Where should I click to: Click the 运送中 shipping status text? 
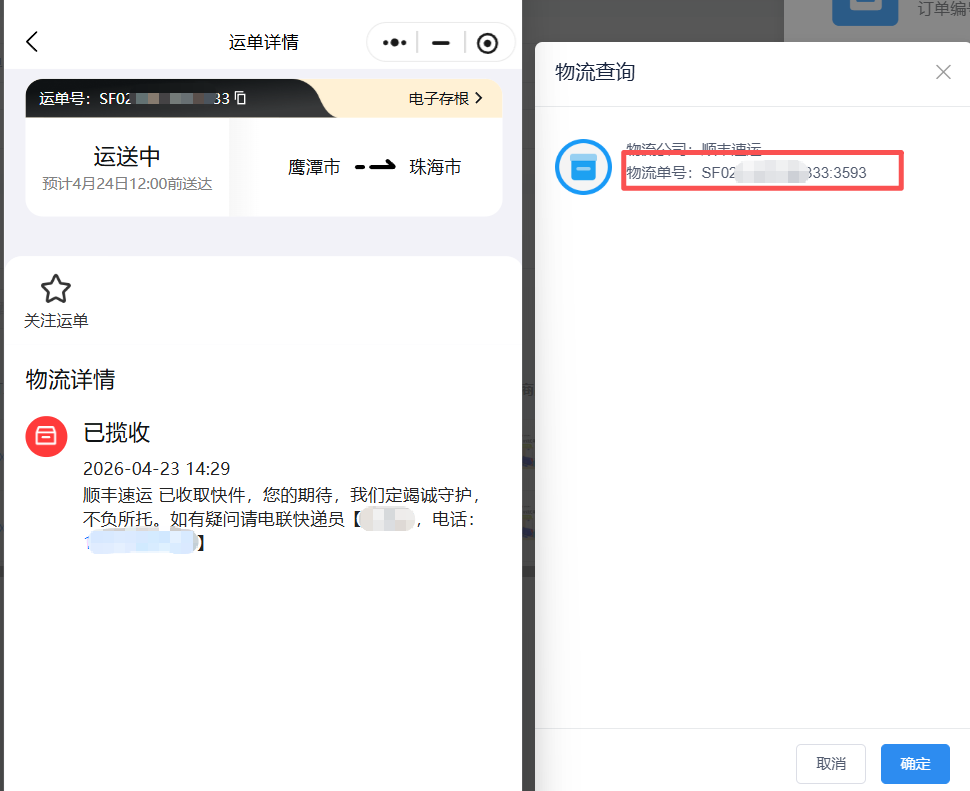pyautogui.click(x=127, y=156)
